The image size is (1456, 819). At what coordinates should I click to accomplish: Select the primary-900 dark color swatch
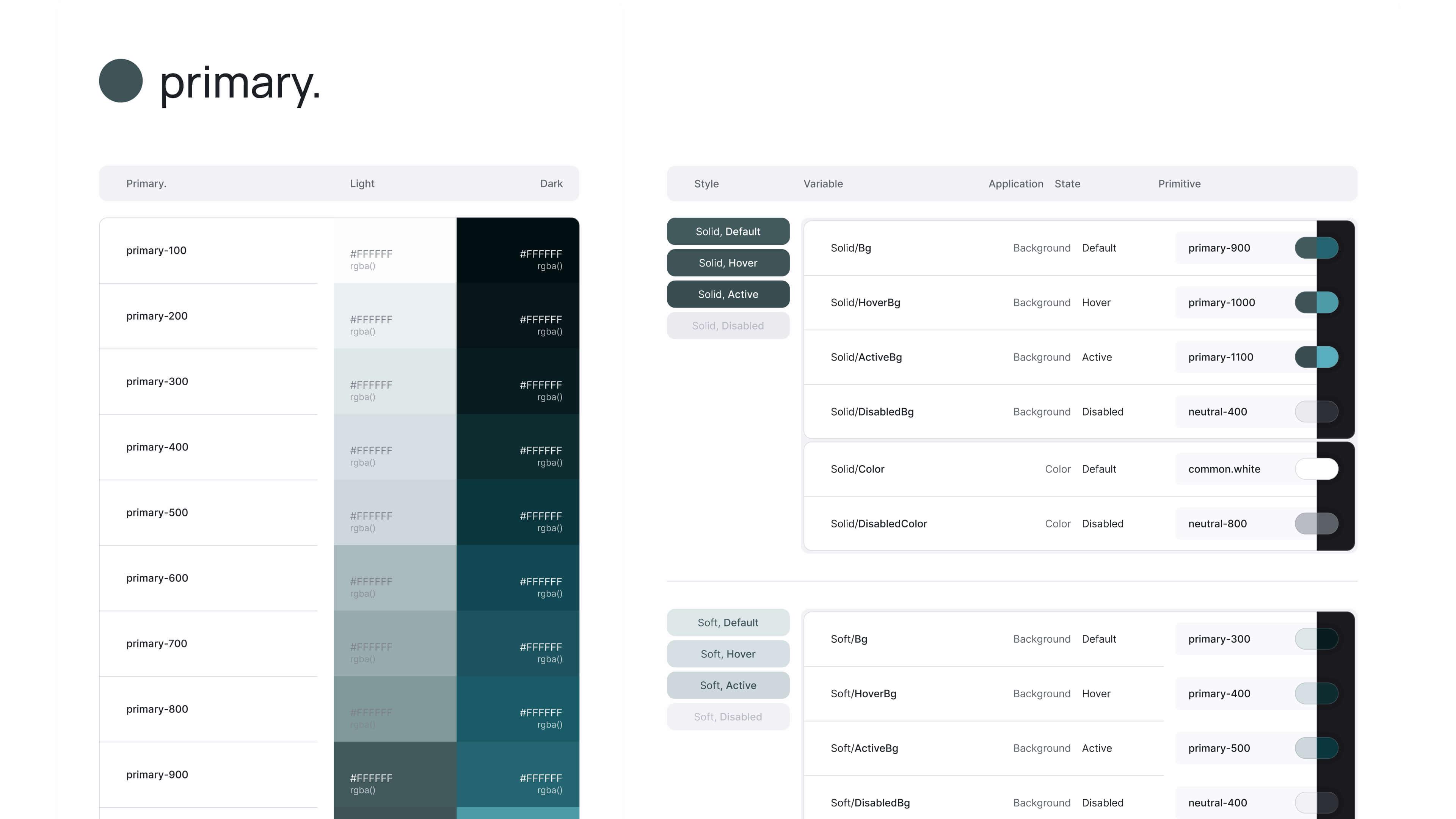[518, 775]
